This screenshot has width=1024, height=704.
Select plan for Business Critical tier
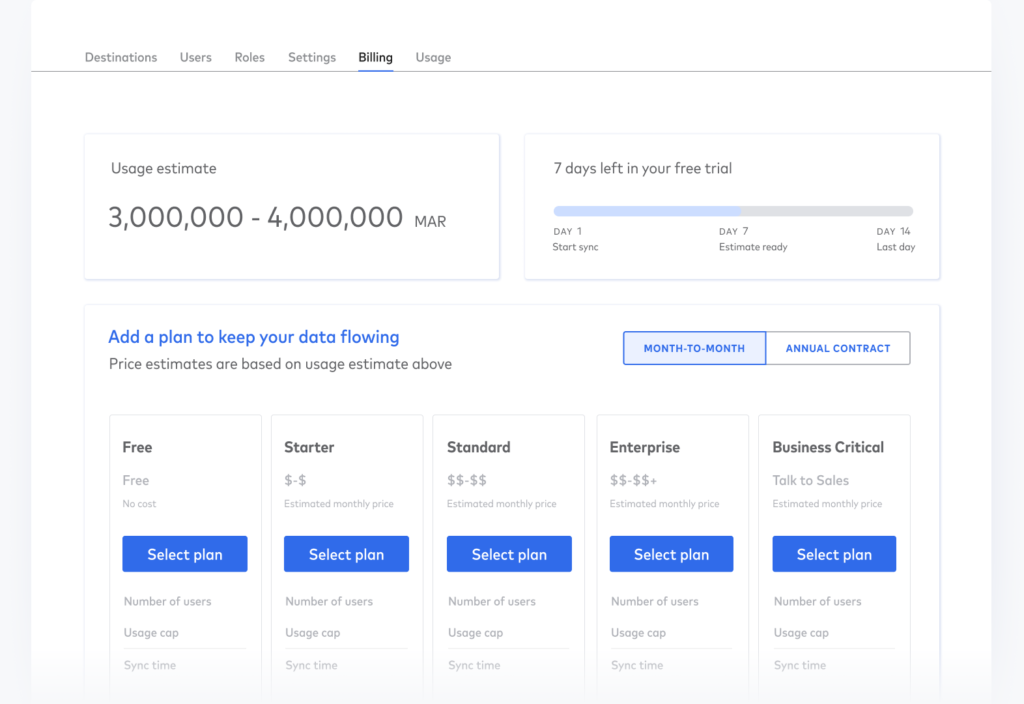click(834, 554)
